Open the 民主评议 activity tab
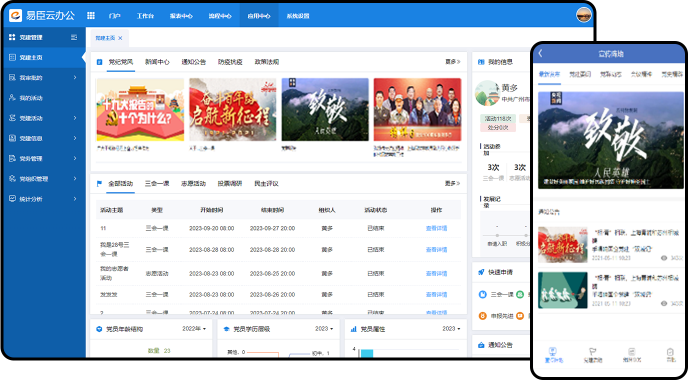Viewport: 688px width, 380px height. click(x=266, y=183)
